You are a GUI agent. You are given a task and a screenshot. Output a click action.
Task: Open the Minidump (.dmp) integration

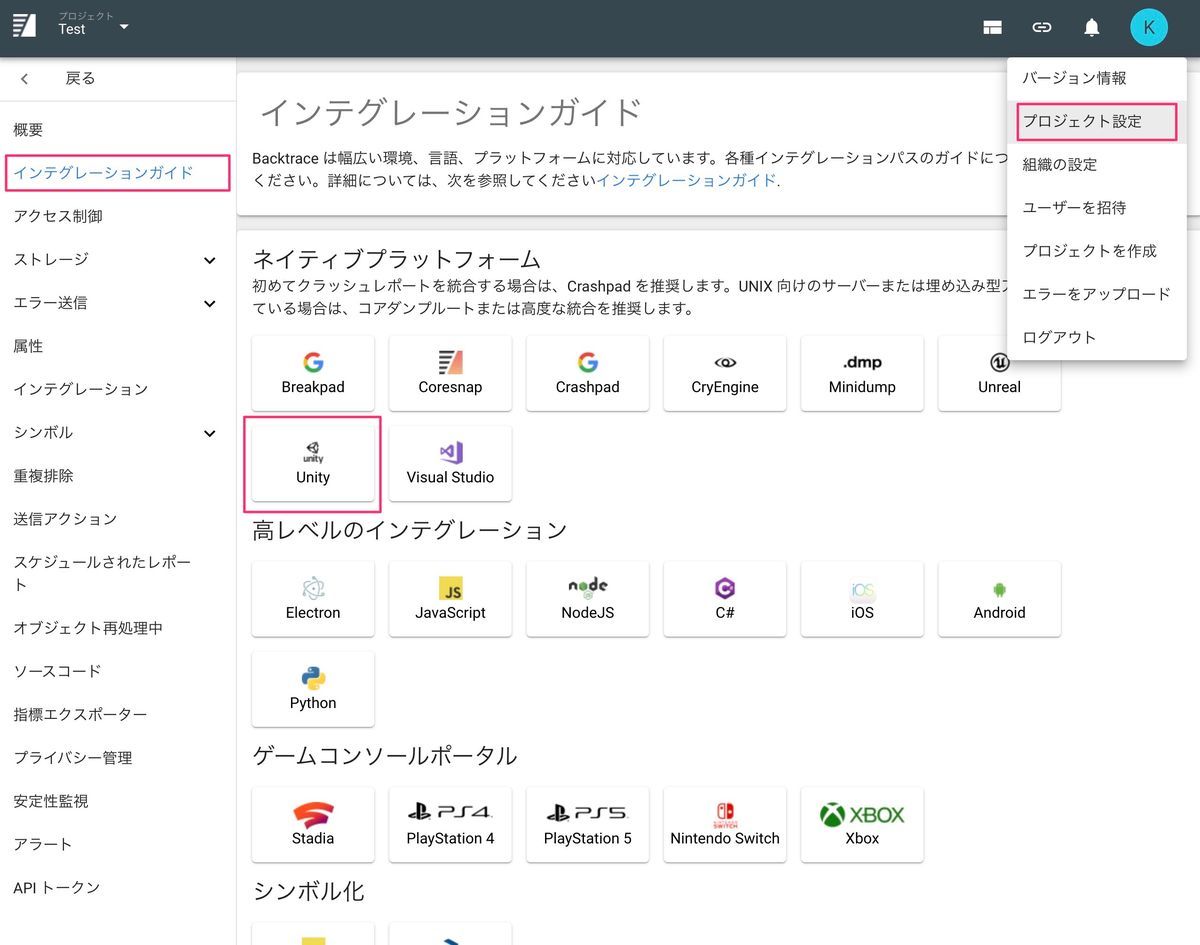coord(861,373)
